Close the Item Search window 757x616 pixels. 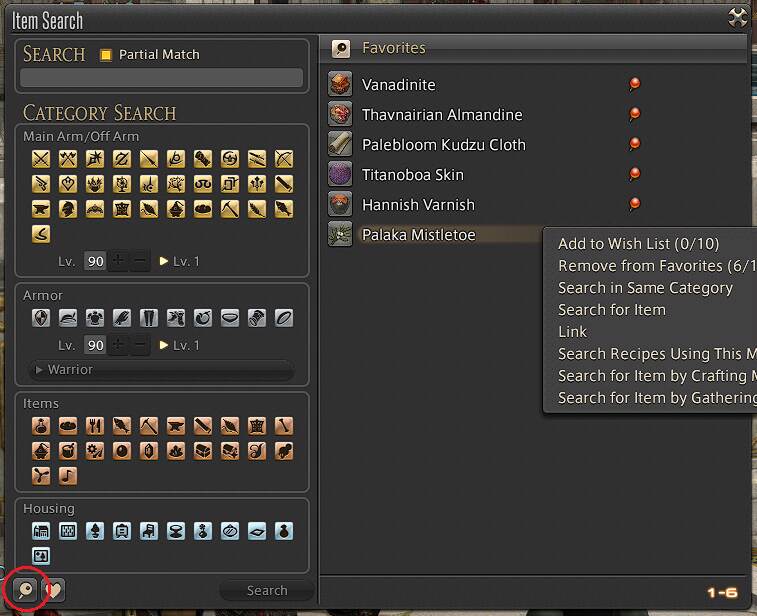tap(738, 18)
